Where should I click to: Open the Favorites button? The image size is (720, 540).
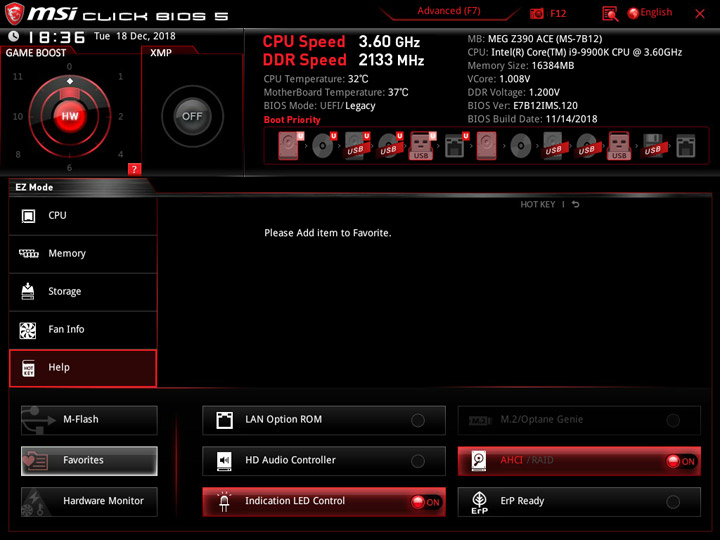(89, 461)
